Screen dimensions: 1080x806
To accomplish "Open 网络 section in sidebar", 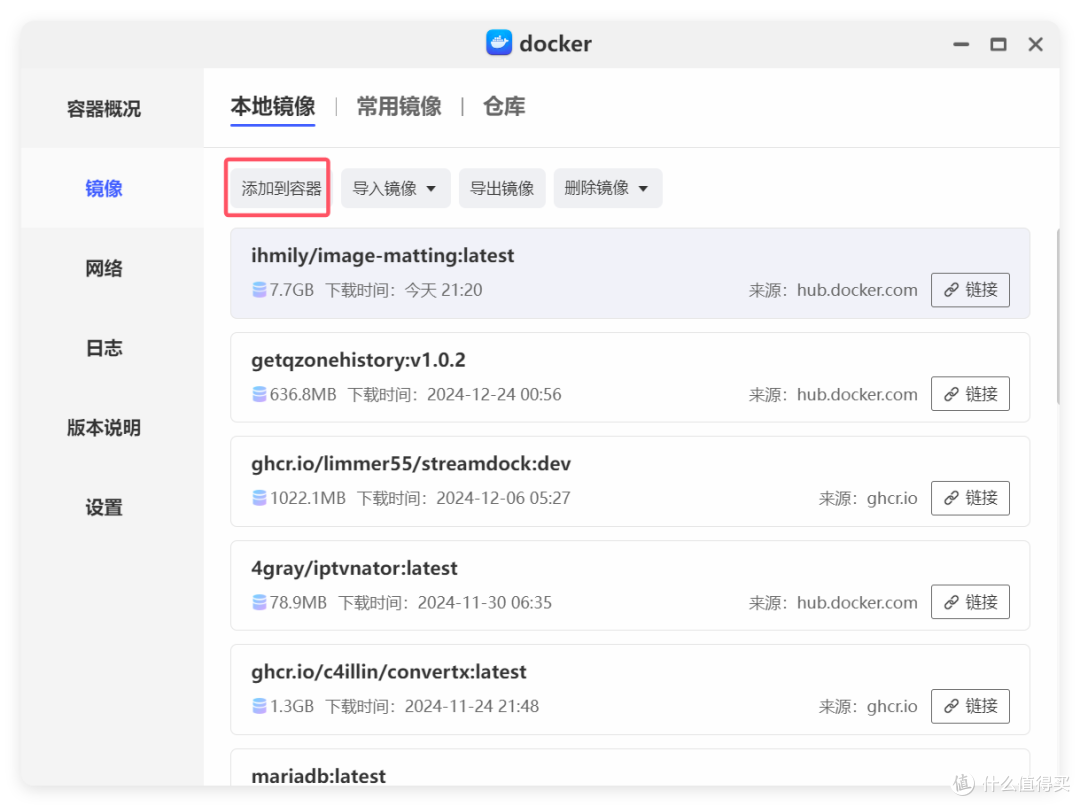I will [104, 269].
